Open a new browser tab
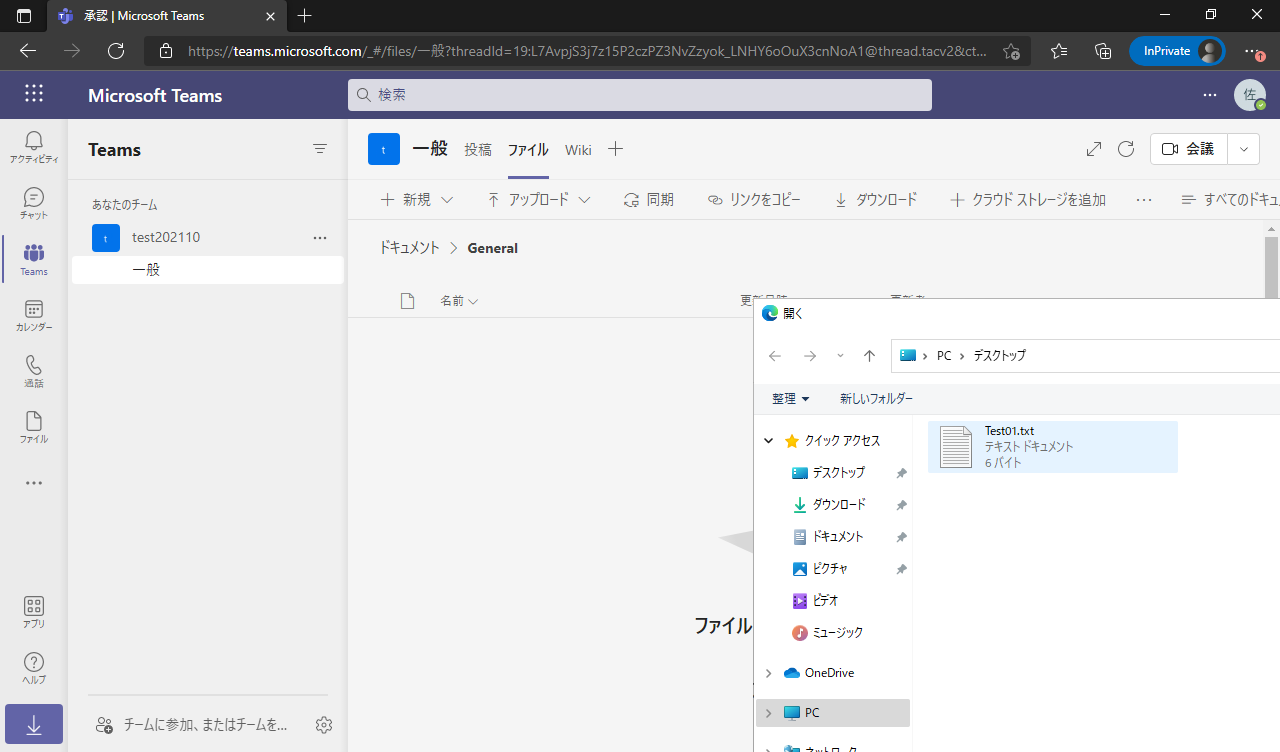Image resolution: width=1280 pixels, height=752 pixels. click(305, 15)
